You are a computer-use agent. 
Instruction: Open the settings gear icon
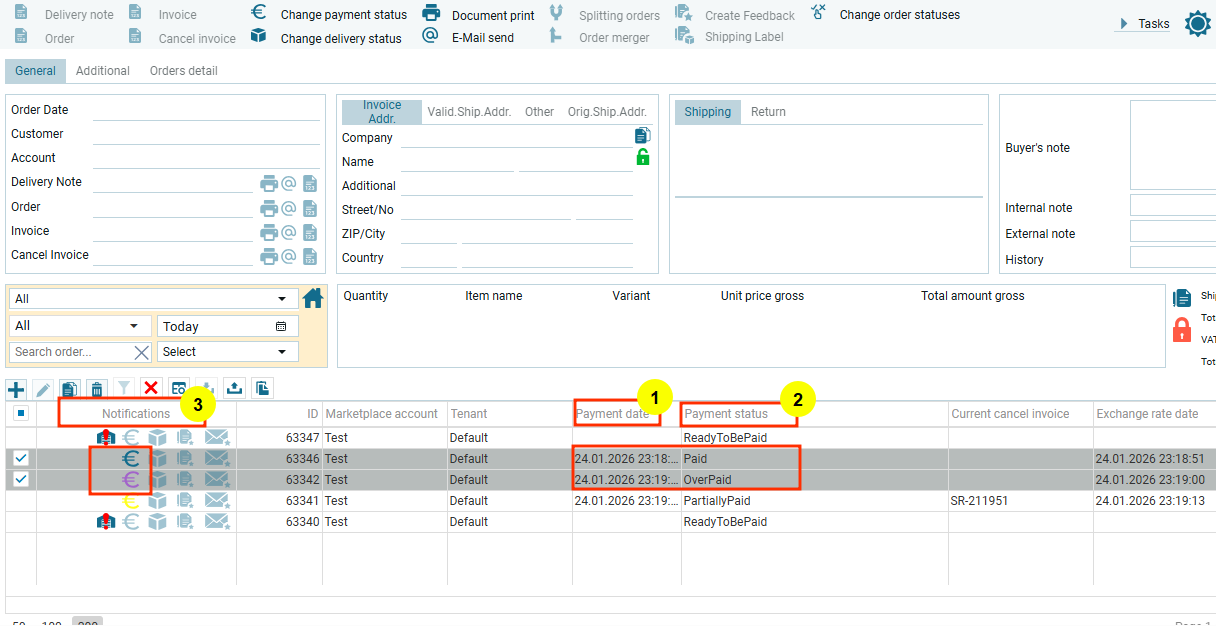pos(1197,24)
